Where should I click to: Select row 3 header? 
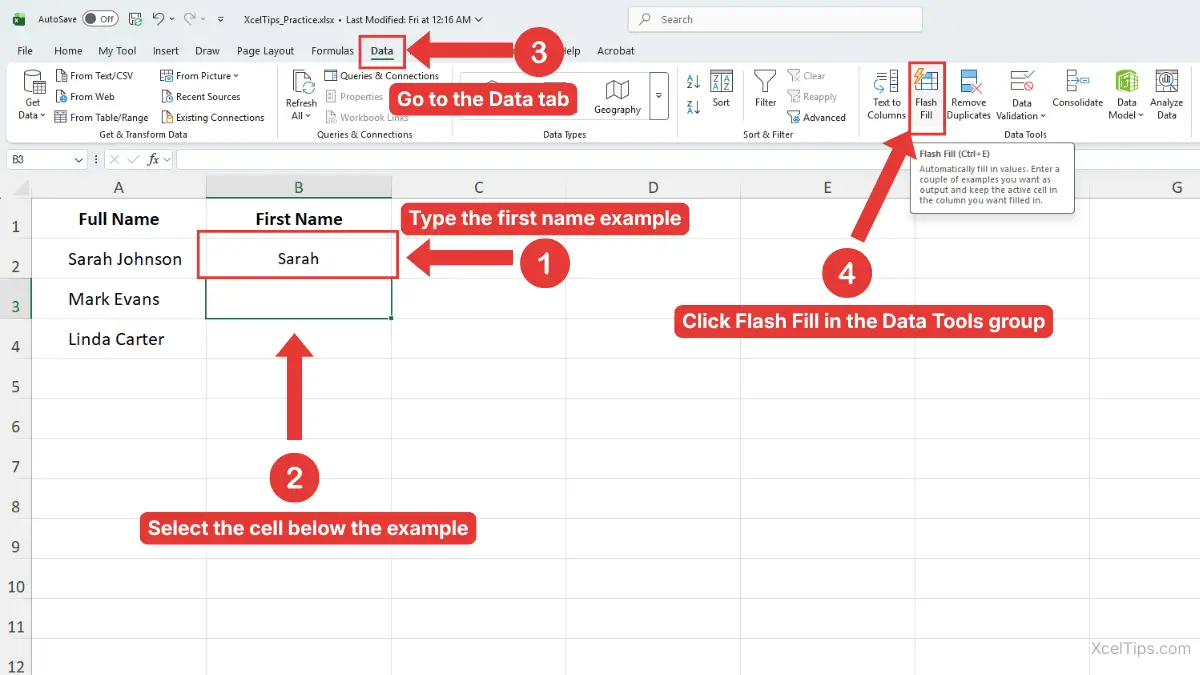(x=15, y=306)
